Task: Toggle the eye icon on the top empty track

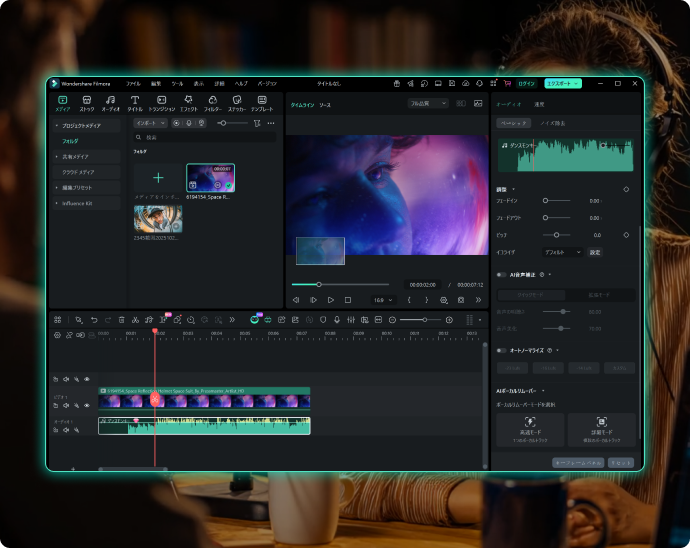Action: click(x=87, y=379)
